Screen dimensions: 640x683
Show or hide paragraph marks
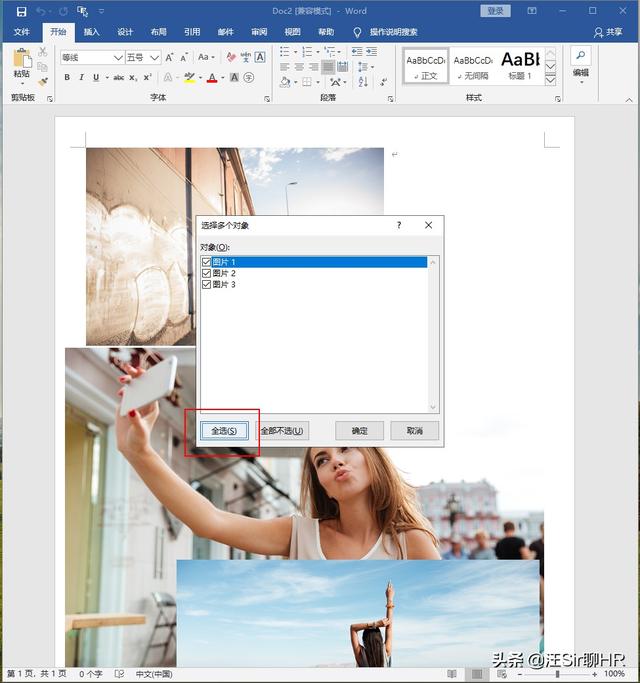383,81
